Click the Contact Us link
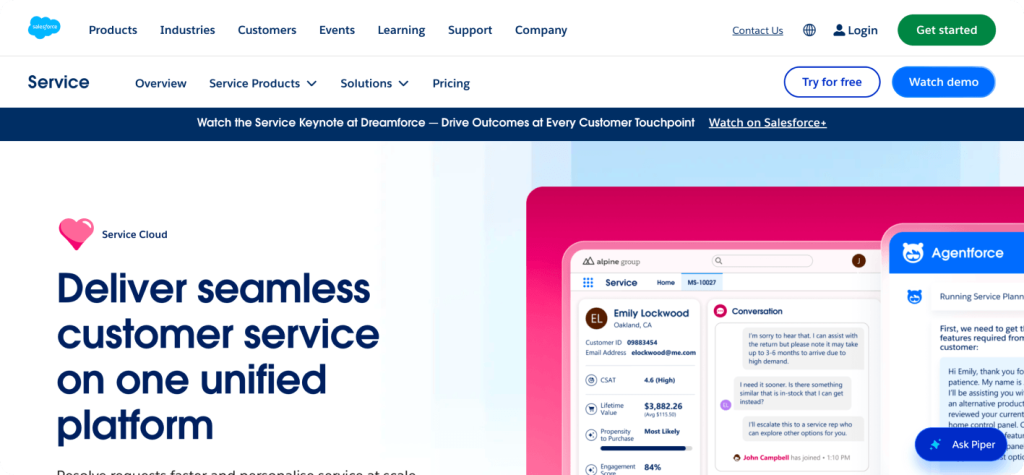This screenshot has height=475, width=1024. pos(758,30)
